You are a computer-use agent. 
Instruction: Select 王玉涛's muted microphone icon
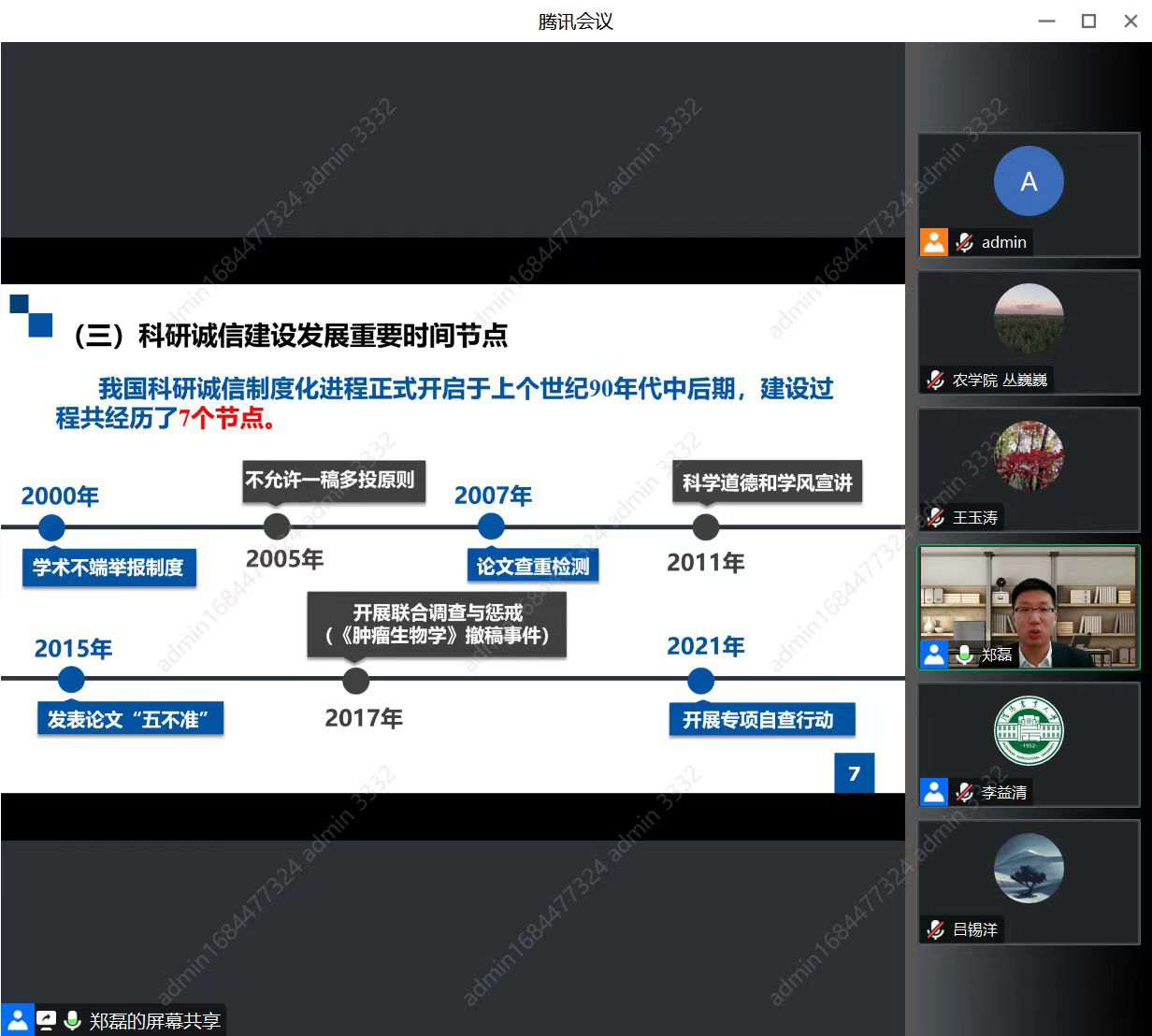pos(935,517)
